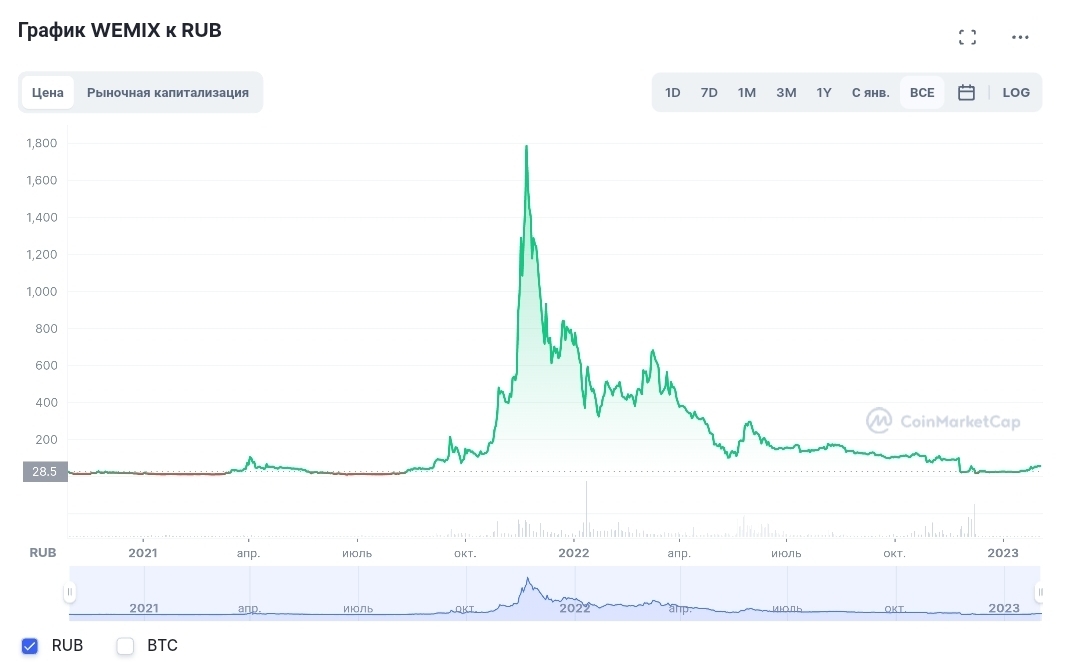Switch to the Цена tab
The image size is (1080, 662).
(48, 92)
